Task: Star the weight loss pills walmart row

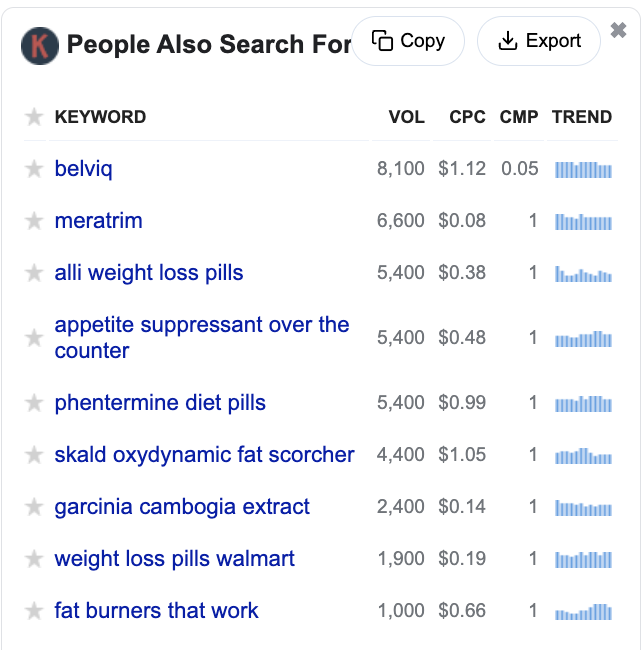Action: click(x=34, y=559)
